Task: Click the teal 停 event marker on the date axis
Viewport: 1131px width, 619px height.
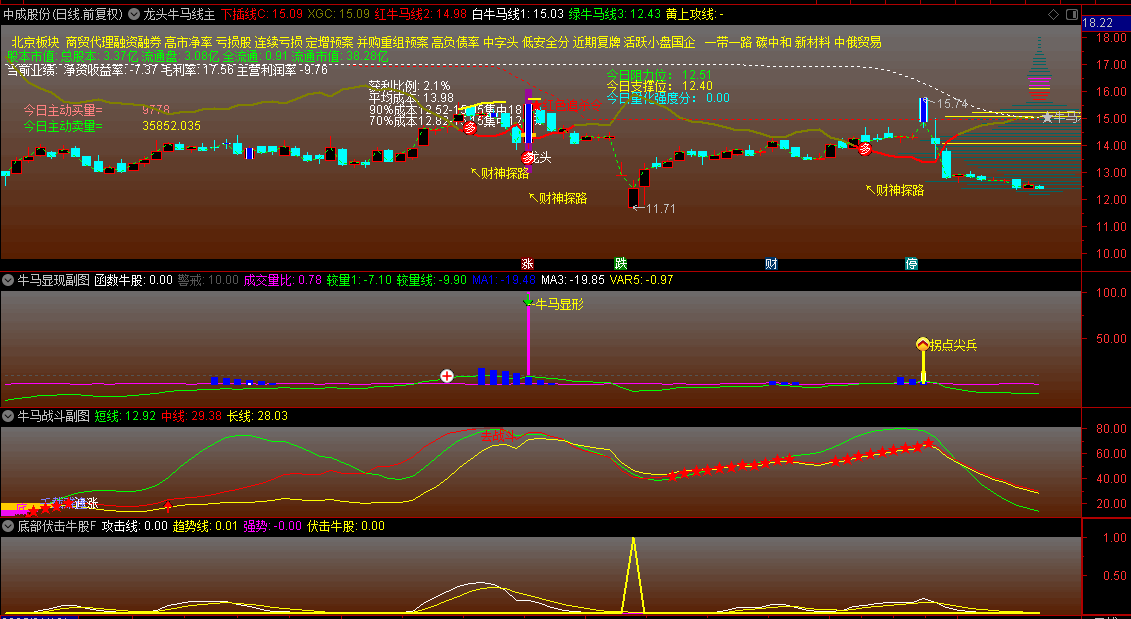Action: [912, 264]
